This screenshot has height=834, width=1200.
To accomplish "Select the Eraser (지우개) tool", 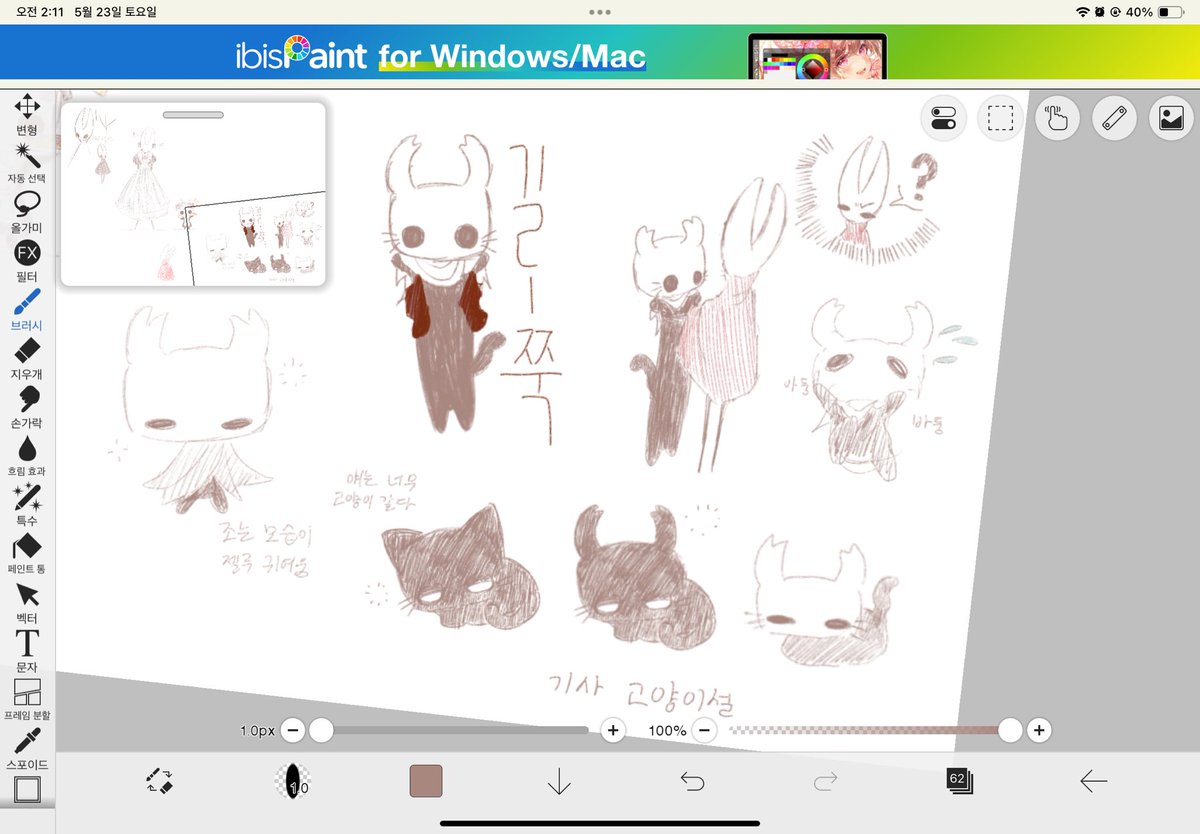I will click(x=27, y=358).
